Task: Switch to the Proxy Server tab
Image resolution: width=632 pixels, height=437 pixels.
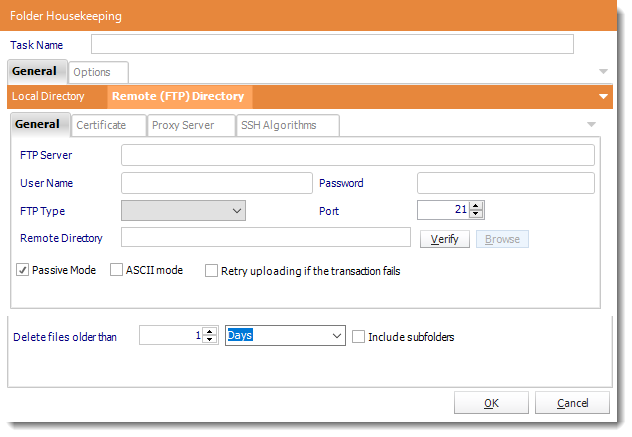Action: click(191, 125)
